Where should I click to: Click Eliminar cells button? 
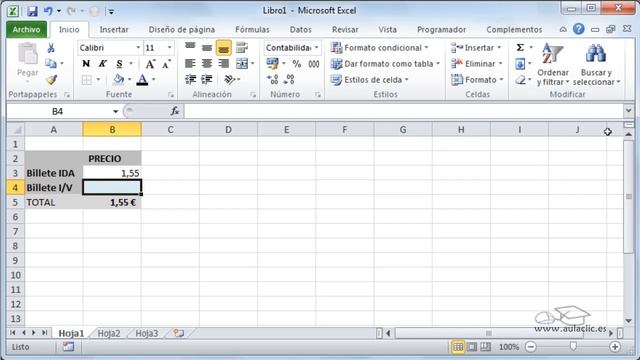click(x=476, y=64)
